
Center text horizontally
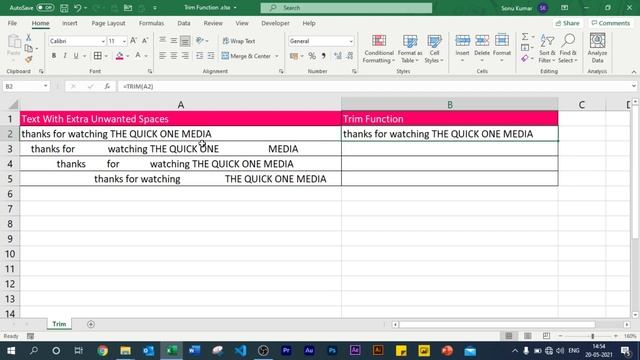point(174,56)
